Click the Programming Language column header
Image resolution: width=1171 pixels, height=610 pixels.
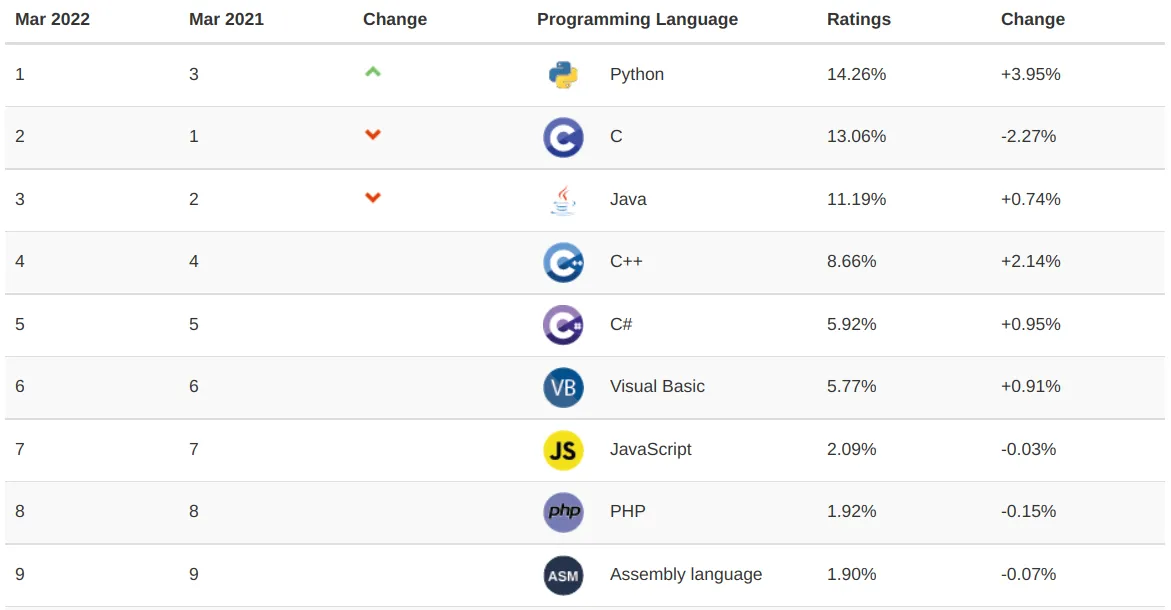pos(637,19)
